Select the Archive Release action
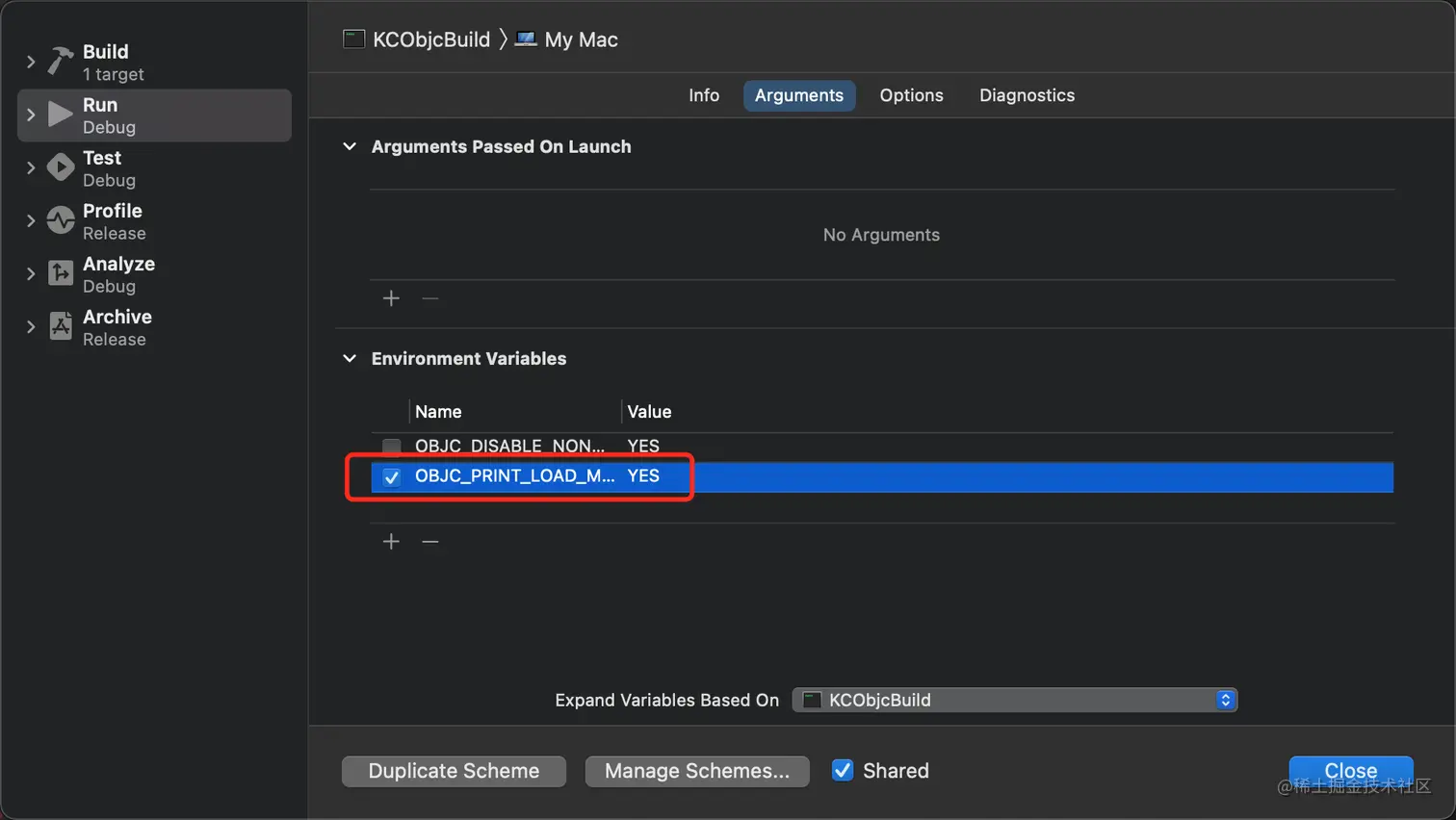This screenshot has width=1456, height=820. pos(154,327)
